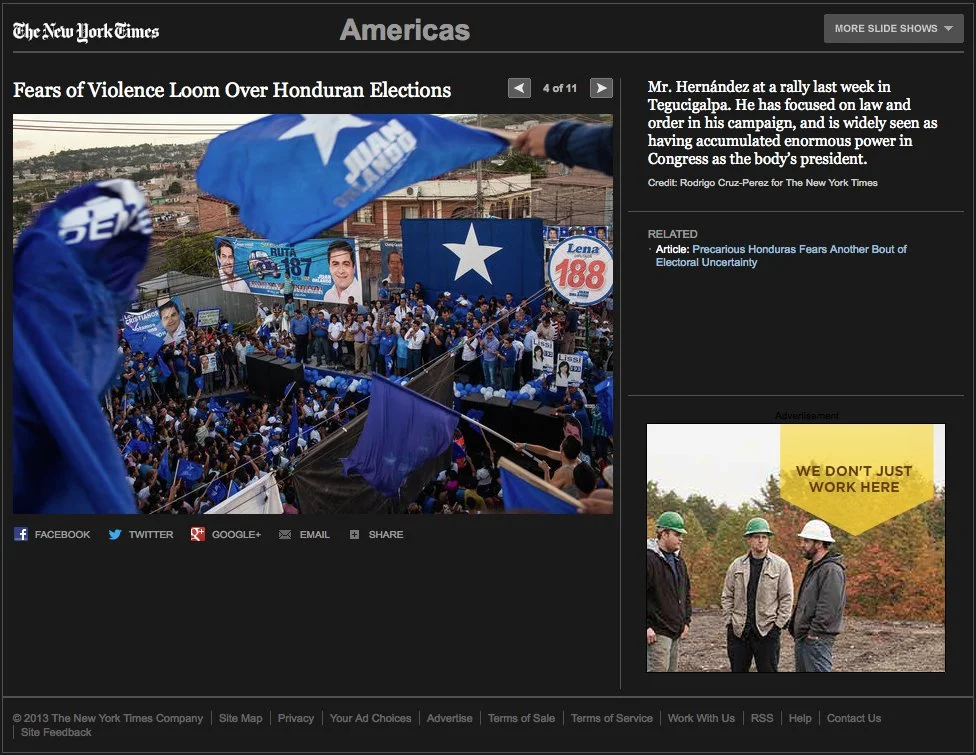Expand the left slide navigation chevron
Image resolution: width=976 pixels, height=755 pixels.
tap(519, 88)
